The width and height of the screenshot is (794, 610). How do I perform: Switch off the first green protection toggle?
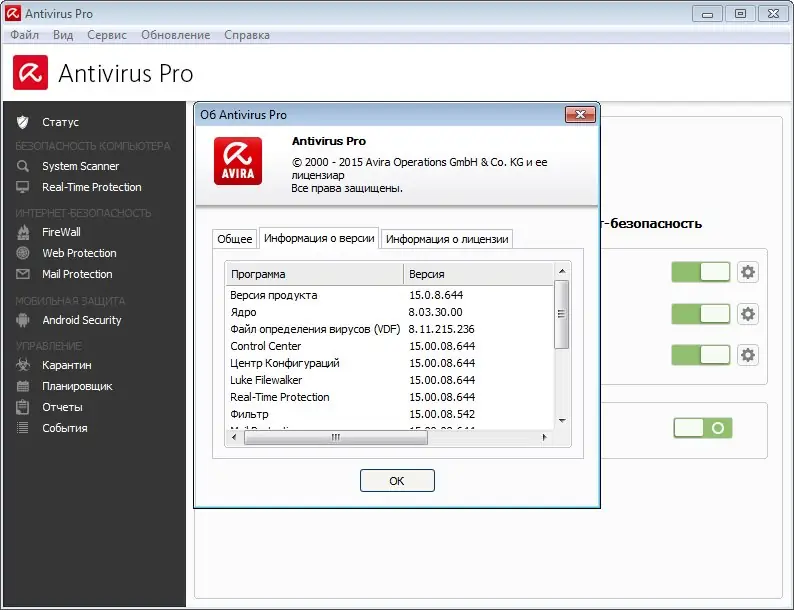(701, 272)
